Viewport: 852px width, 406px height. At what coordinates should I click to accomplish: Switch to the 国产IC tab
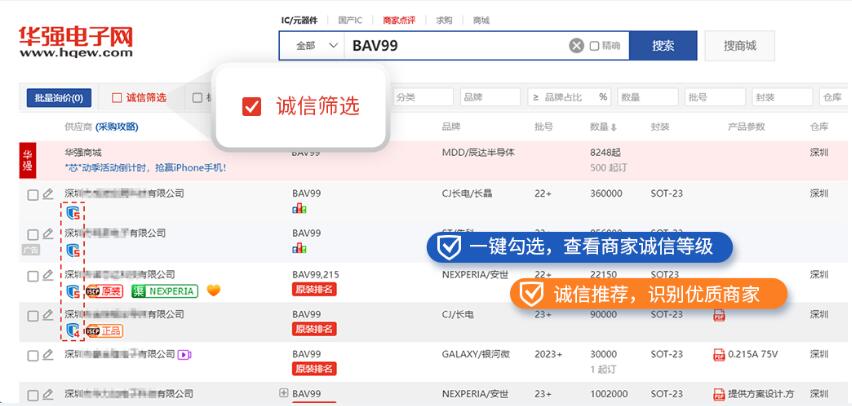[350, 20]
